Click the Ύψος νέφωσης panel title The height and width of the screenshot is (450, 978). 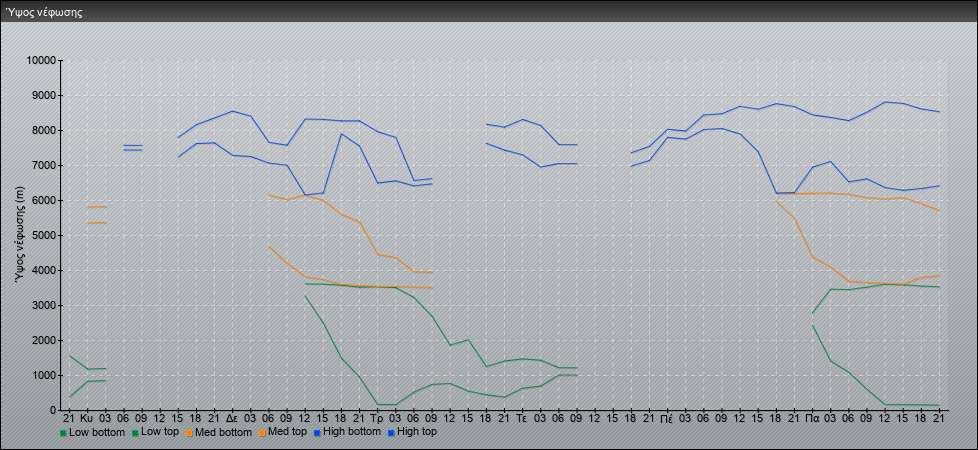[44, 12]
